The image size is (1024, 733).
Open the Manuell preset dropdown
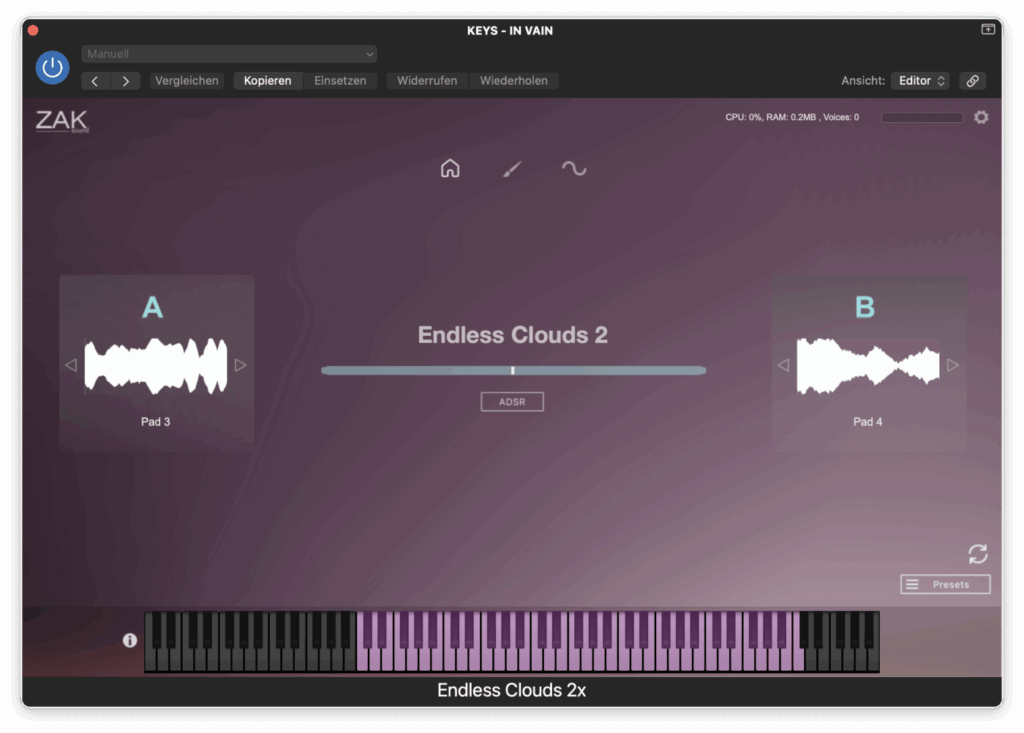click(x=230, y=54)
